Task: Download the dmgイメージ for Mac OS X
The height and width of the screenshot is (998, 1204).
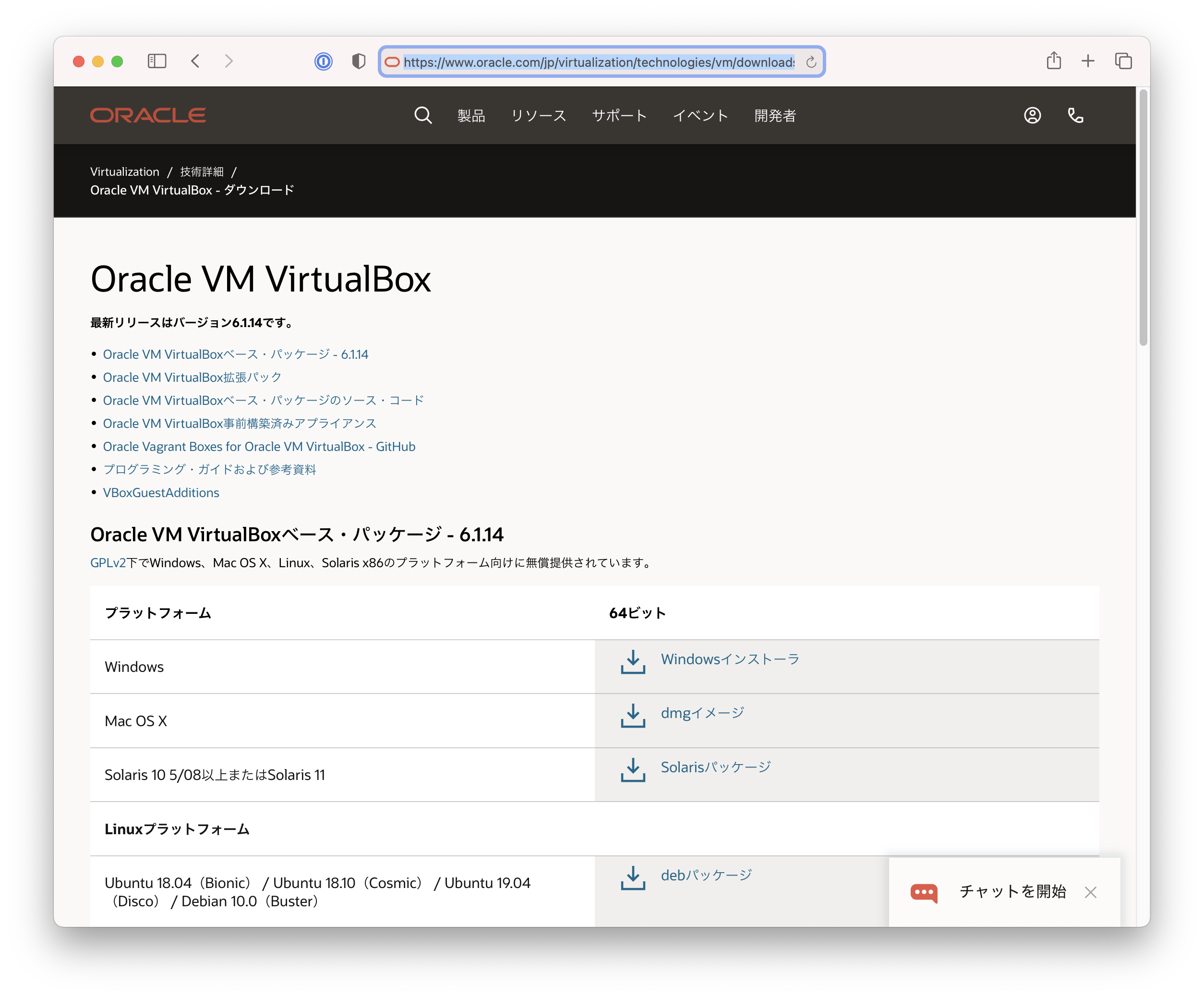Action: coord(702,713)
